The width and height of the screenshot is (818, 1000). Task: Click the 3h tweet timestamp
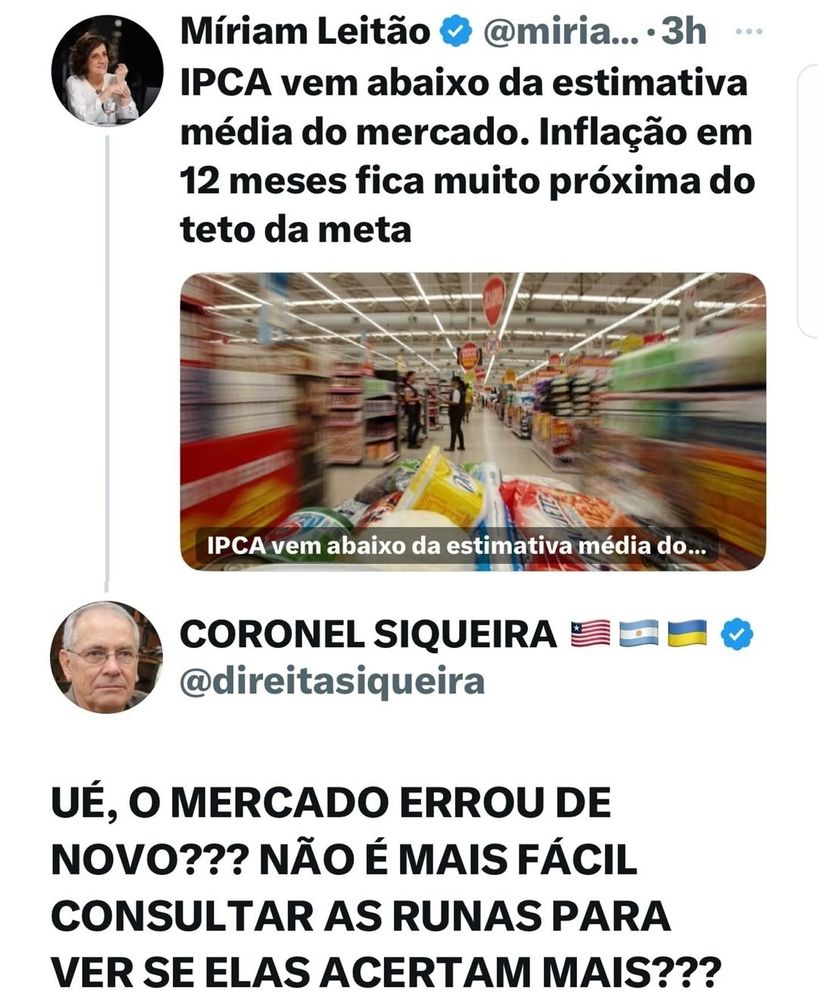(x=683, y=31)
